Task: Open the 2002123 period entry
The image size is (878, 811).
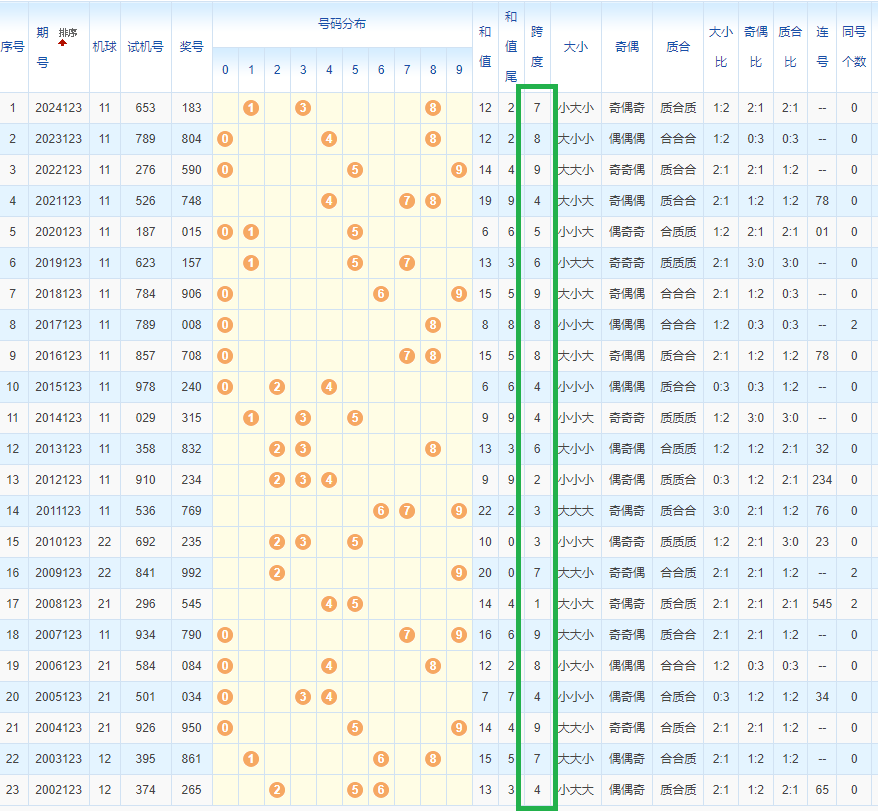Action: tap(59, 790)
